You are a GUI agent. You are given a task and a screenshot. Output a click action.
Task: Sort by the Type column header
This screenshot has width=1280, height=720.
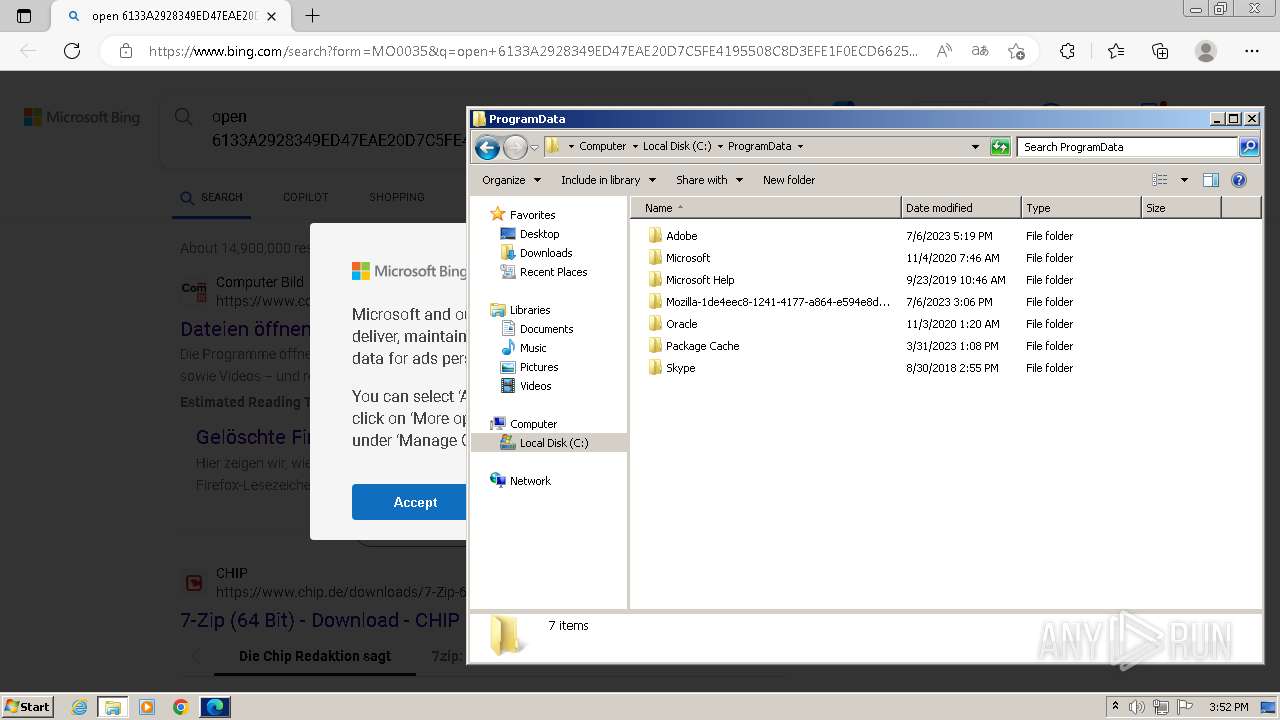(1081, 208)
